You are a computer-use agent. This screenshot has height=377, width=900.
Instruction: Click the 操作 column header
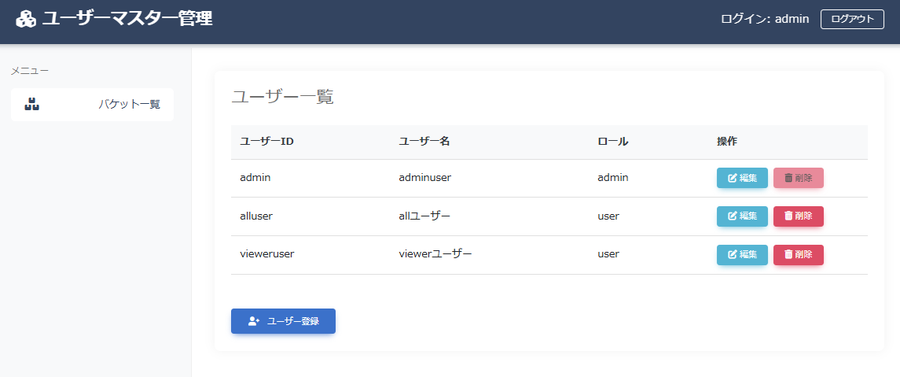click(727, 142)
